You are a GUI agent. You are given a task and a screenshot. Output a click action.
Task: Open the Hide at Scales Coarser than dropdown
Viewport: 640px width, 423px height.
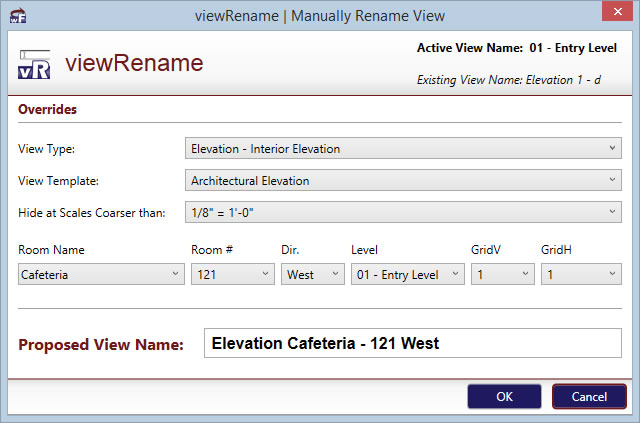coord(403,212)
